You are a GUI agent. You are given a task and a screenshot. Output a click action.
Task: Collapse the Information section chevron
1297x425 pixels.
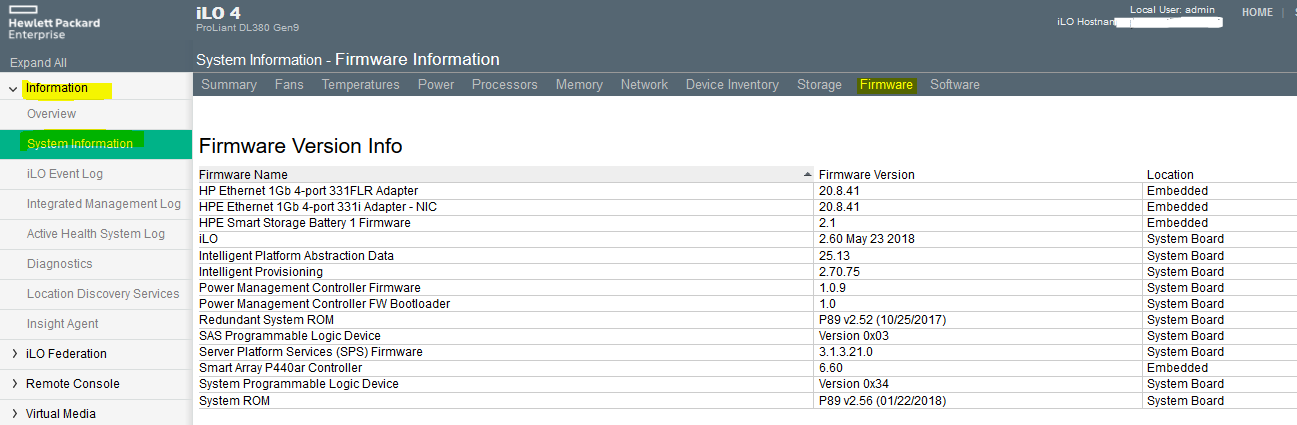pyautogui.click(x=13, y=89)
